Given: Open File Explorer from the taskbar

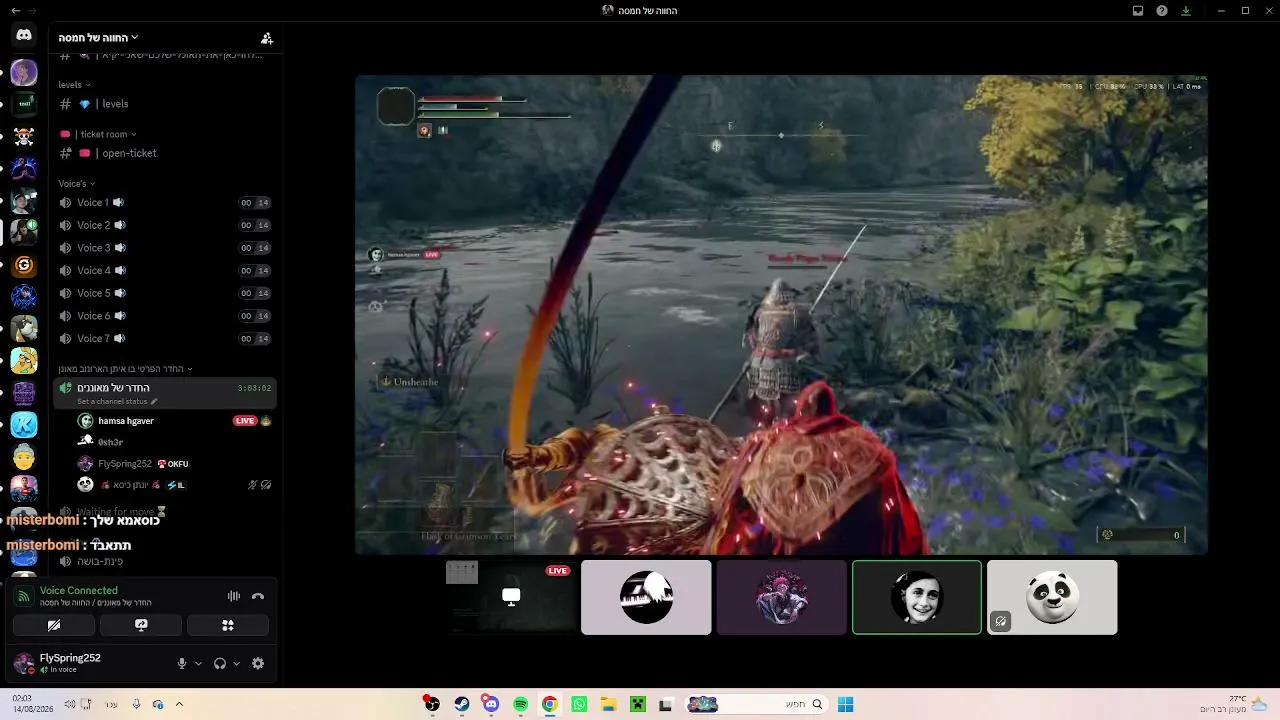Looking at the screenshot, I should click(608, 704).
